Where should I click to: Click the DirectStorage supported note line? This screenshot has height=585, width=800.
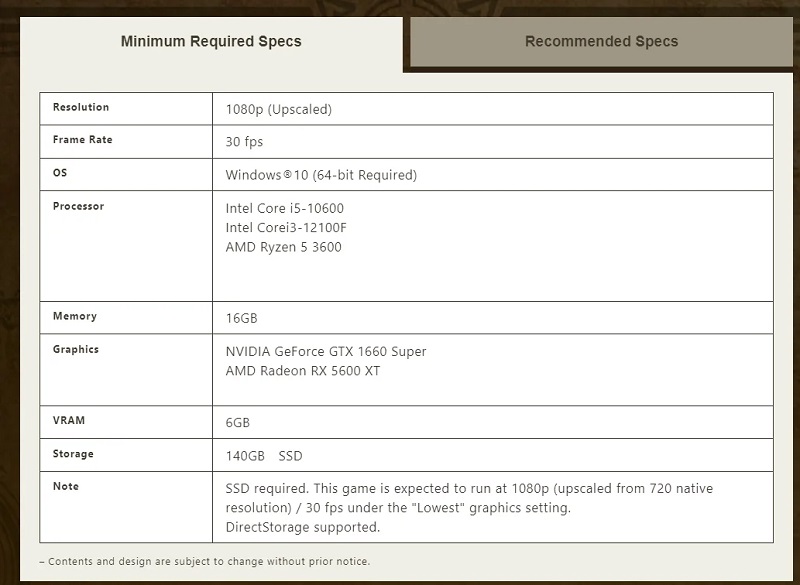(302, 527)
